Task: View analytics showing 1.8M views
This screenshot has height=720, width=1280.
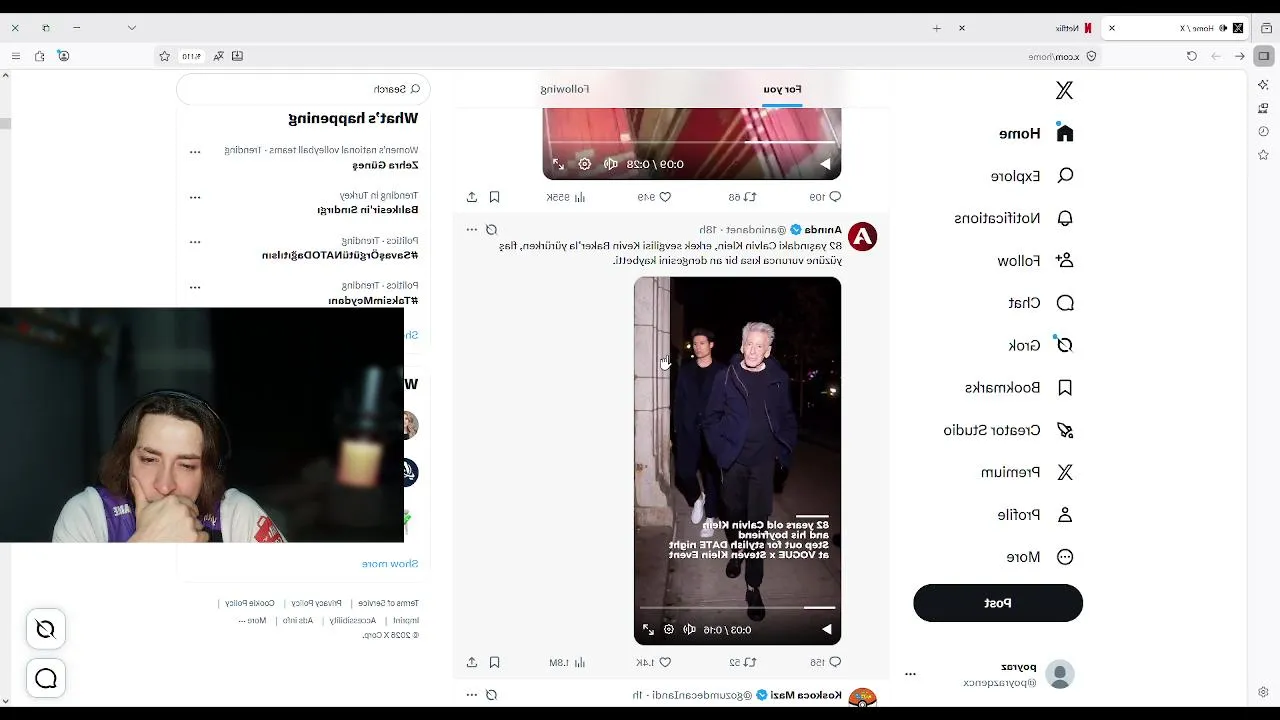Action: tap(567, 662)
